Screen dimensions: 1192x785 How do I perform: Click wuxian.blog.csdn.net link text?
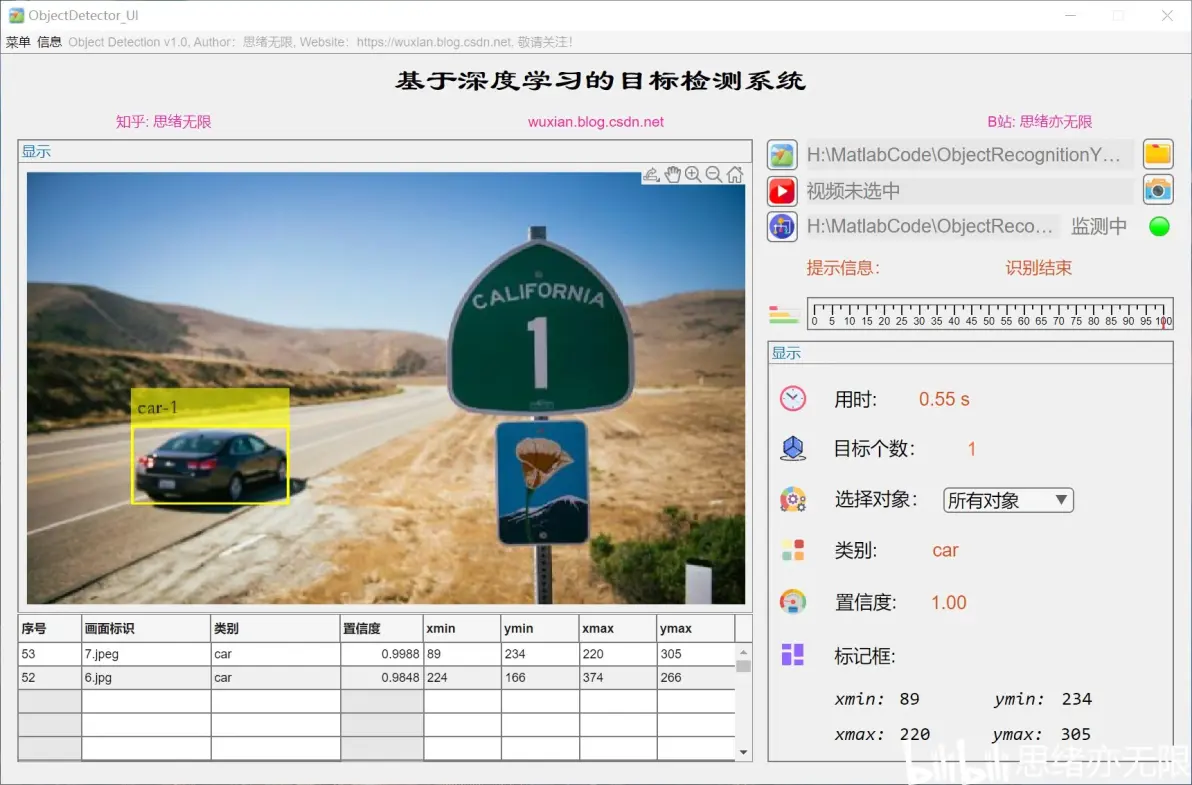coord(596,122)
